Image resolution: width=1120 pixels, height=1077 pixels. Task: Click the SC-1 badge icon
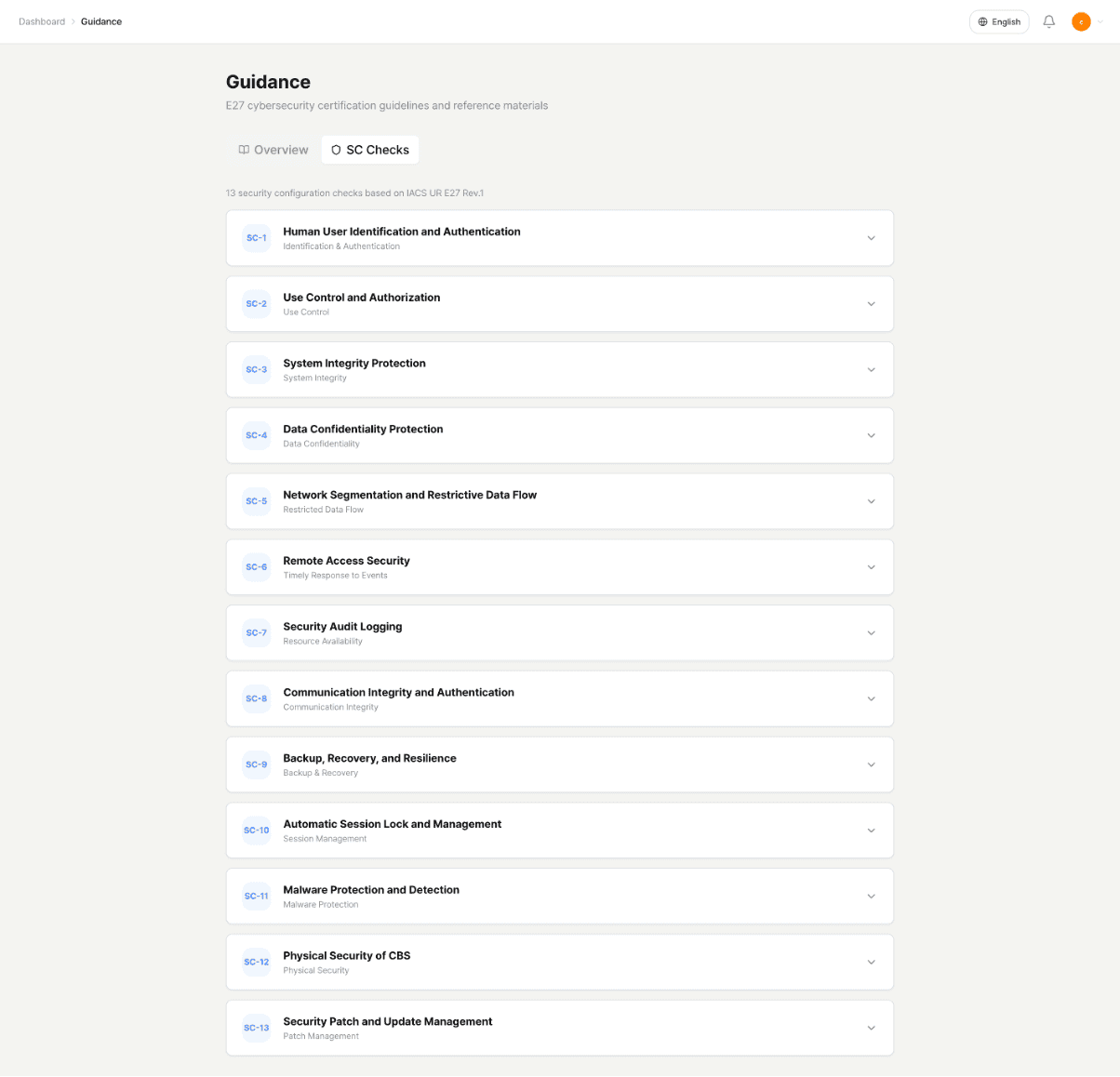coord(257,238)
